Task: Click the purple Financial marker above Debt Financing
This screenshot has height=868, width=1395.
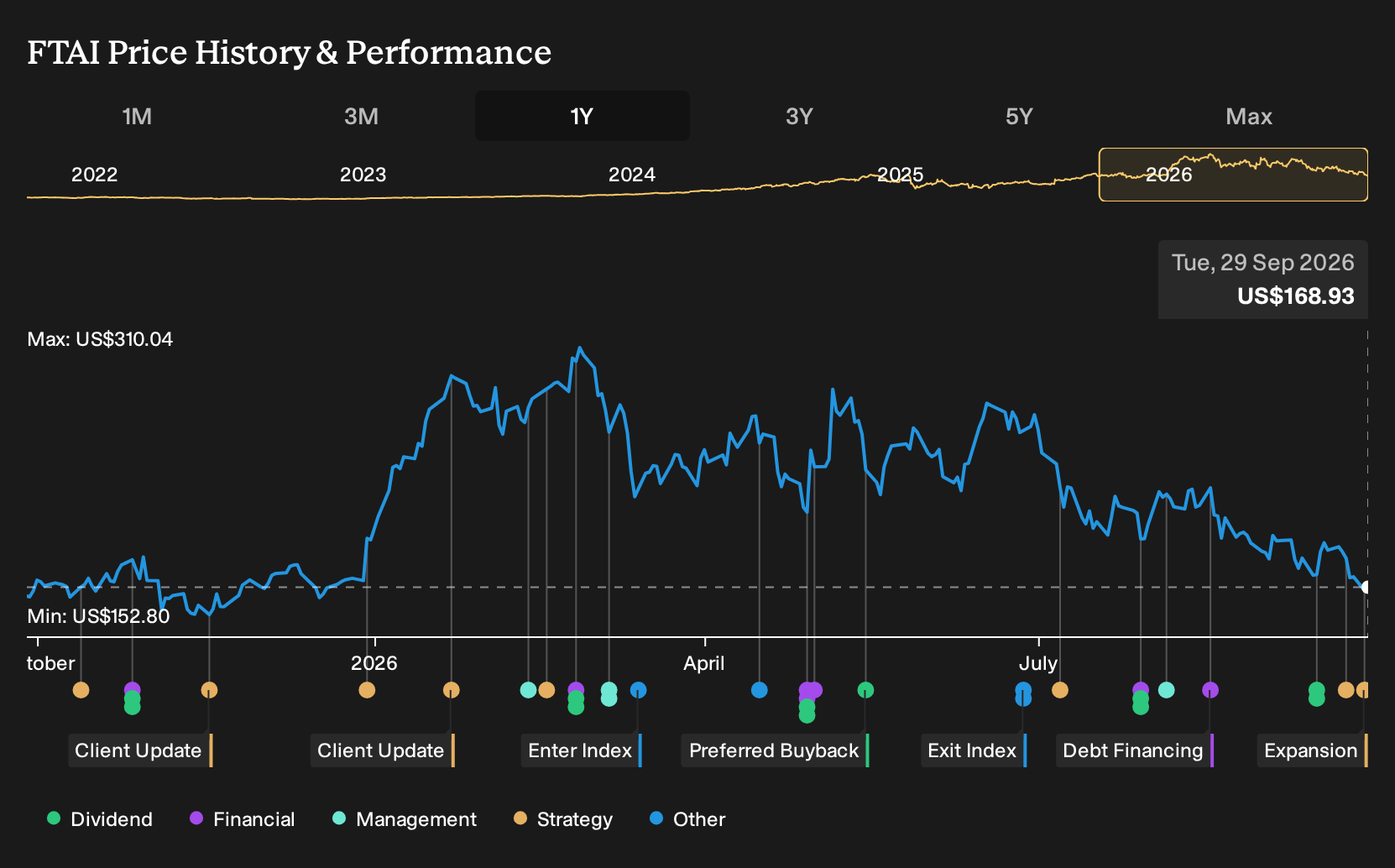Action: point(1210,690)
